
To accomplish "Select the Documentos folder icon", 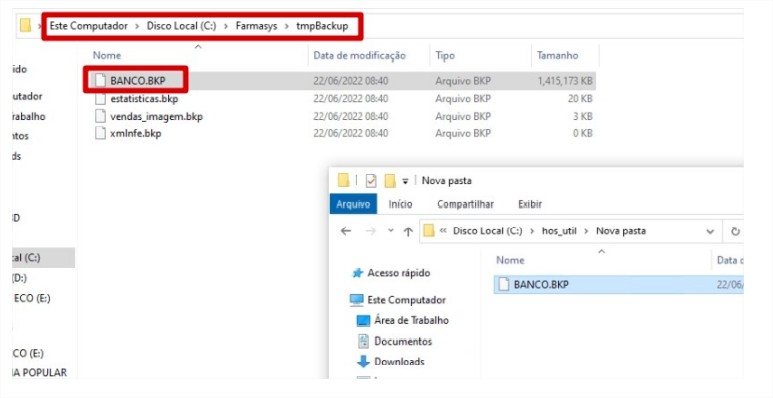I will coord(363,341).
